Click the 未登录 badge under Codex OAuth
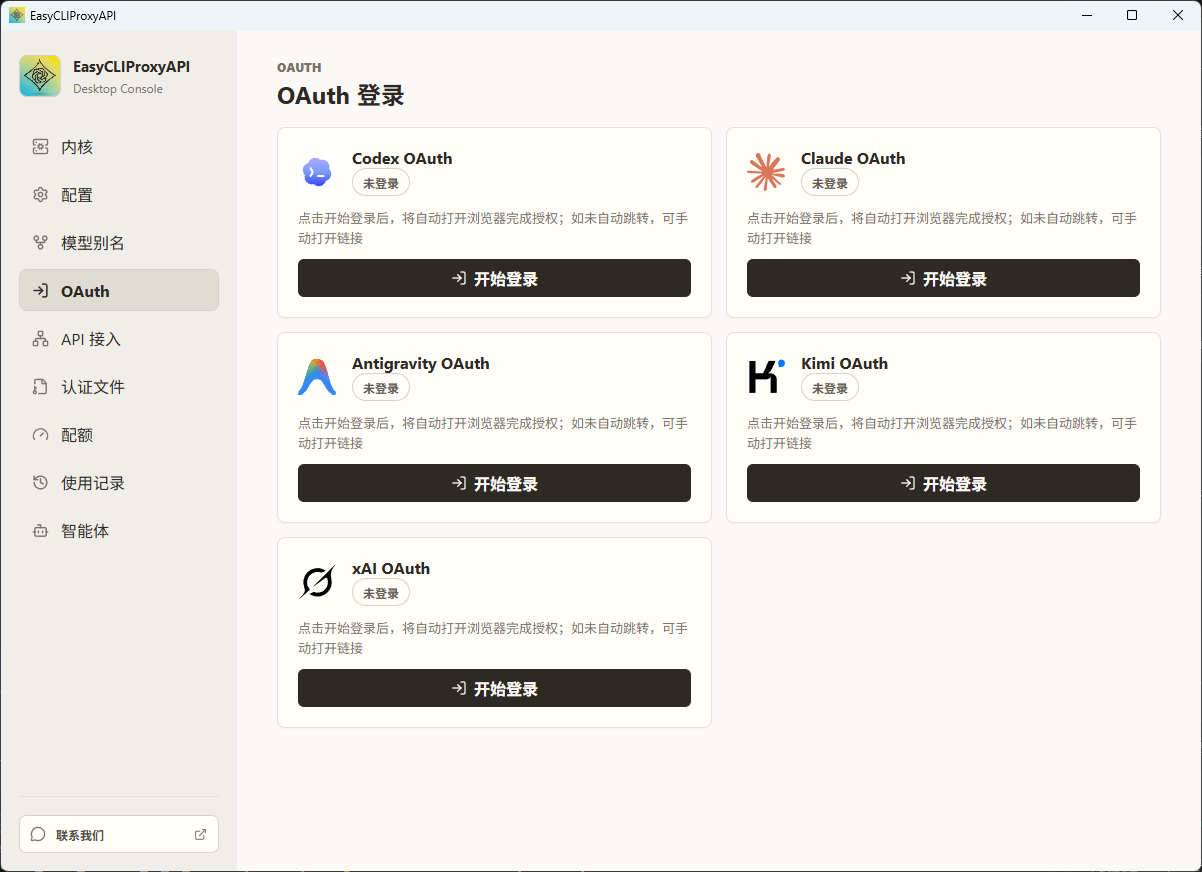 (x=381, y=183)
